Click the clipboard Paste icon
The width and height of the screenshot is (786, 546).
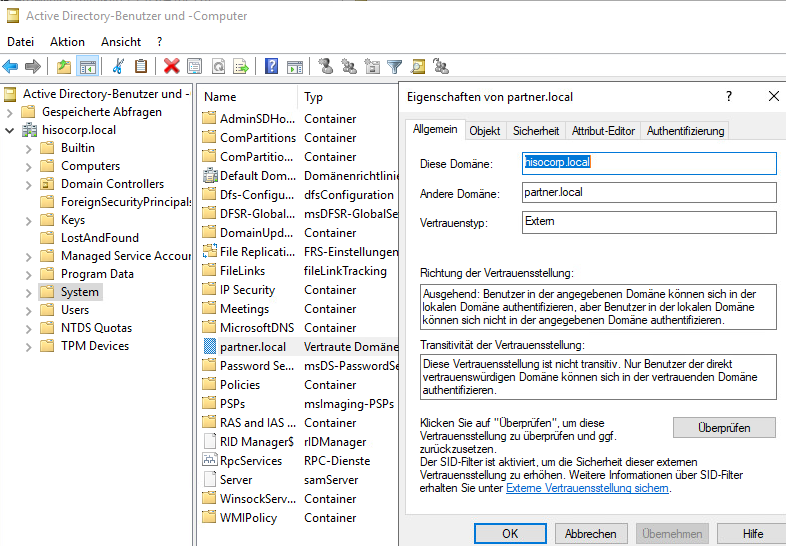pyautogui.click(x=141, y=66)
